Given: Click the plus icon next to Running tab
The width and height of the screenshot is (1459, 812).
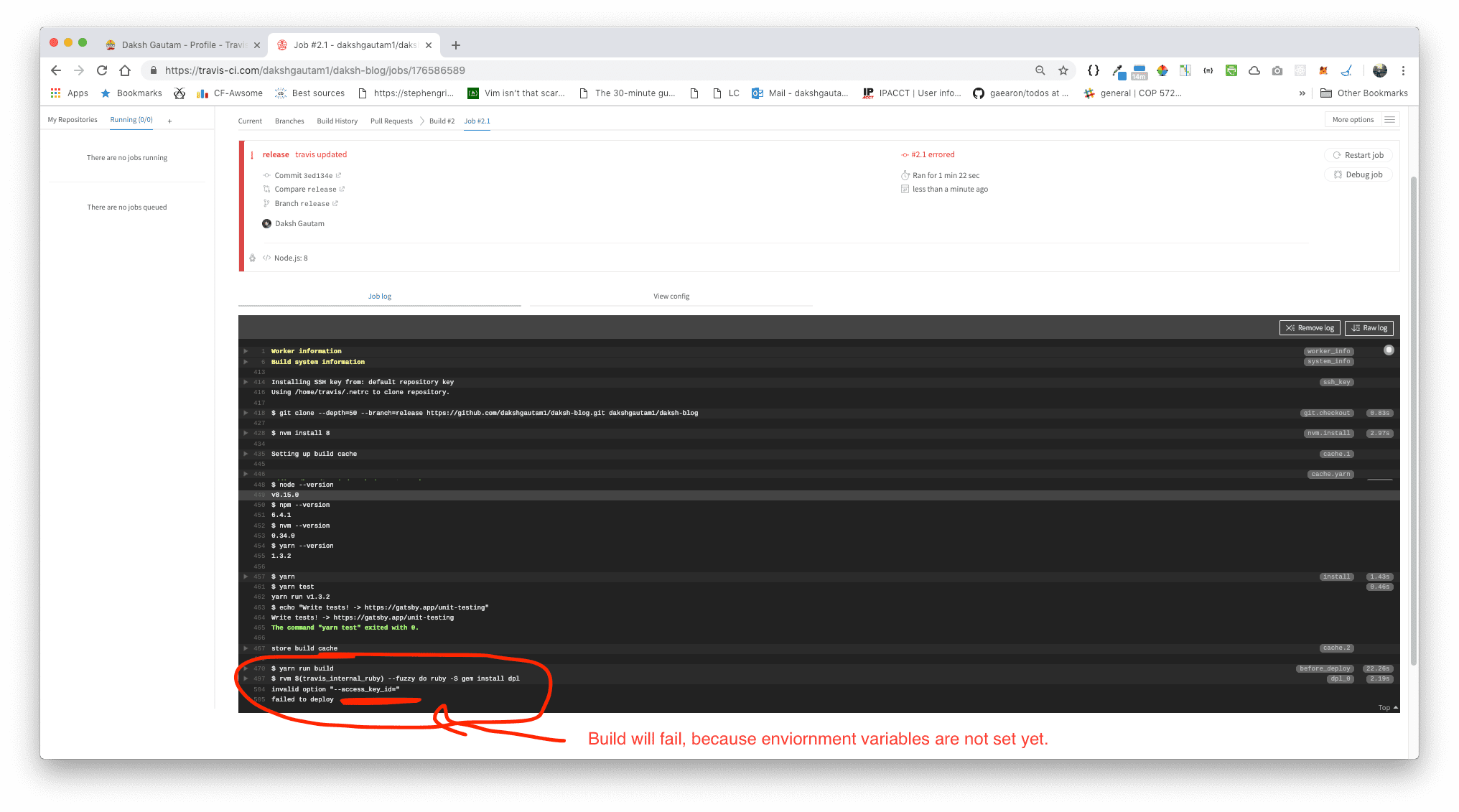Looking at the screenshot, I should pyautogui.click(x=169, y=121).
